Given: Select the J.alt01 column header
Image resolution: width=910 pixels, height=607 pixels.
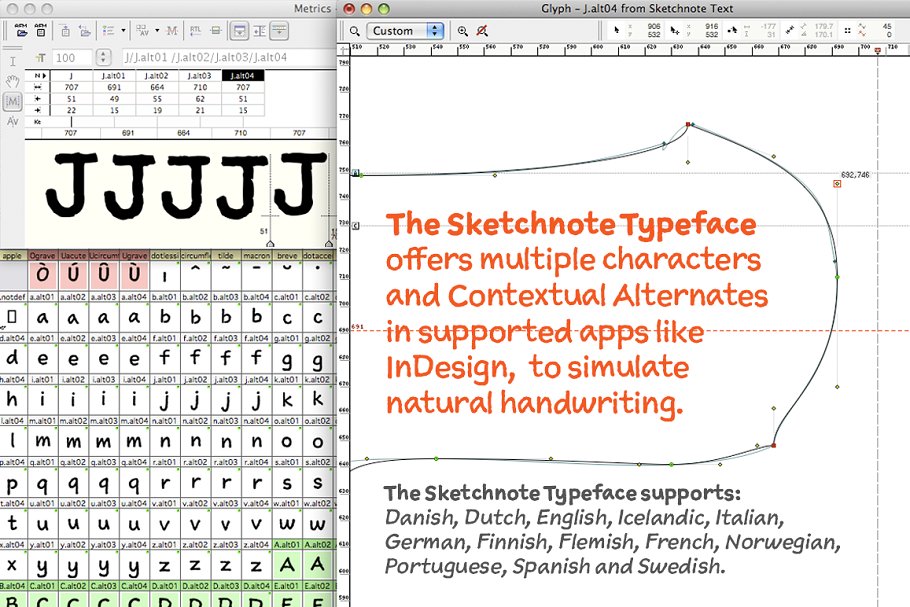Looking at the screenshot, I should coord(114,75).
